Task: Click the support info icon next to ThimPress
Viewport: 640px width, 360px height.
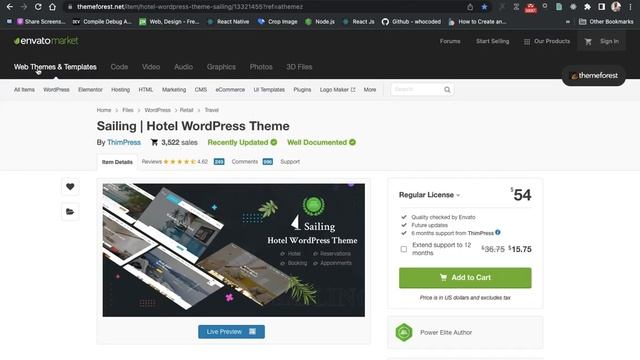Action: tap(498, 233)
